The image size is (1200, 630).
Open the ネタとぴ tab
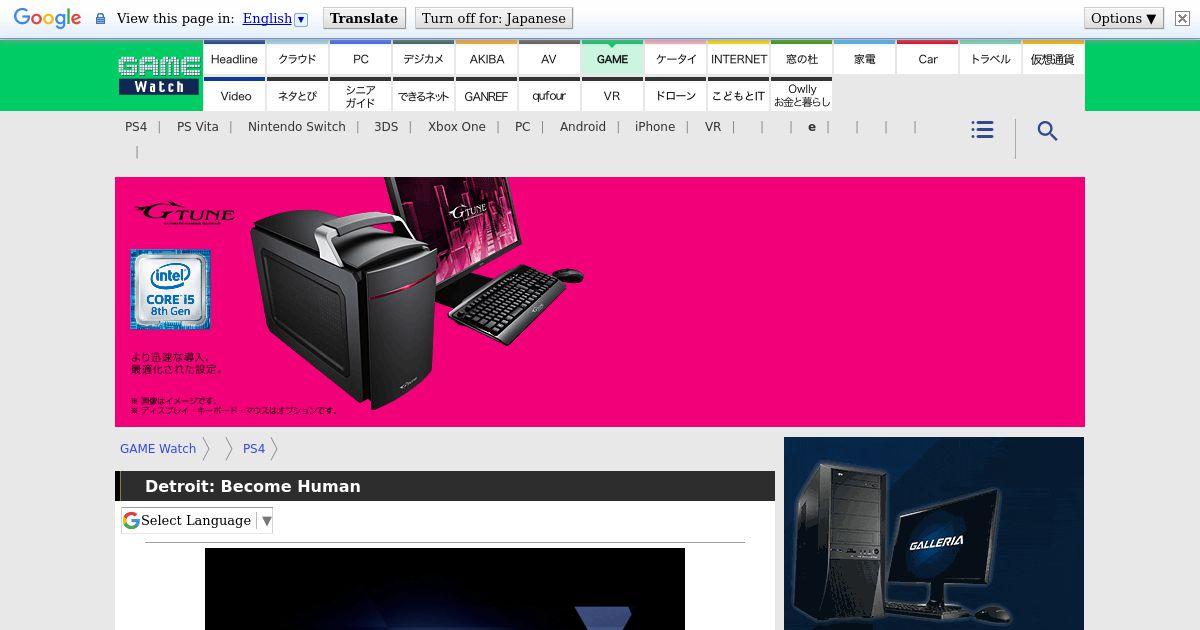coord(297,95)
